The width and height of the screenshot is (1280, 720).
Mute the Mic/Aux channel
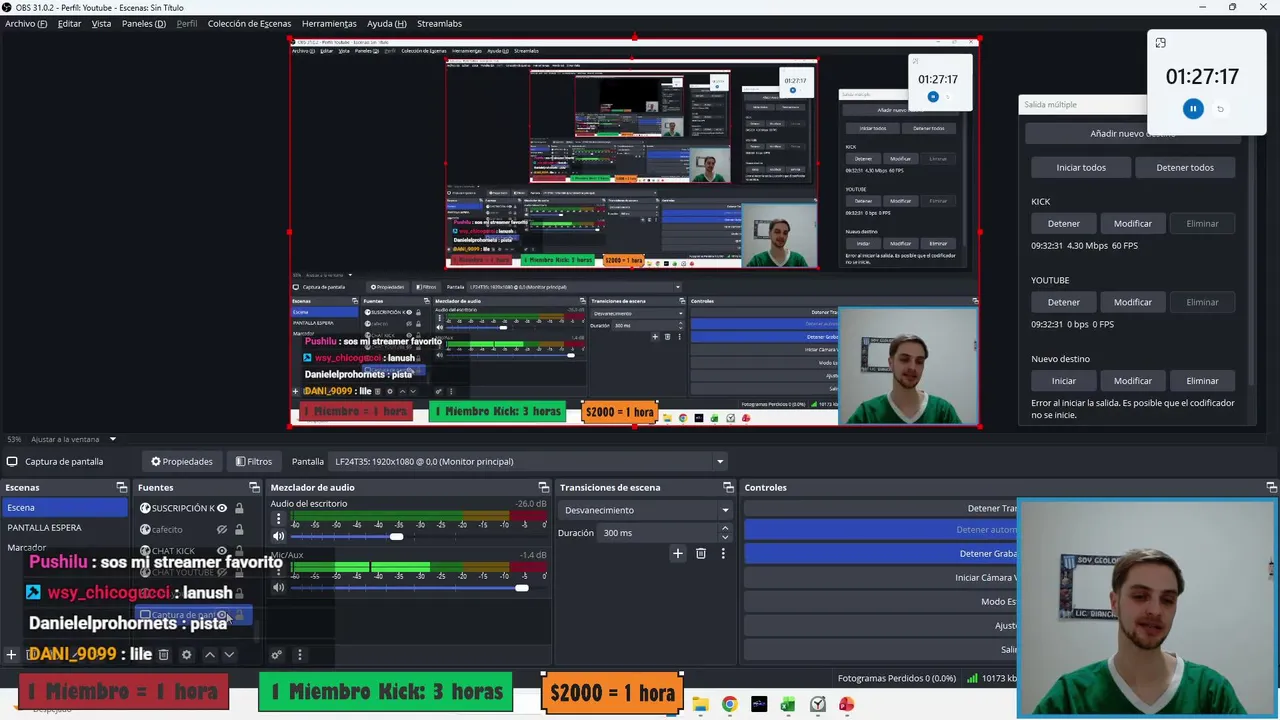click(x=278, y=587)
